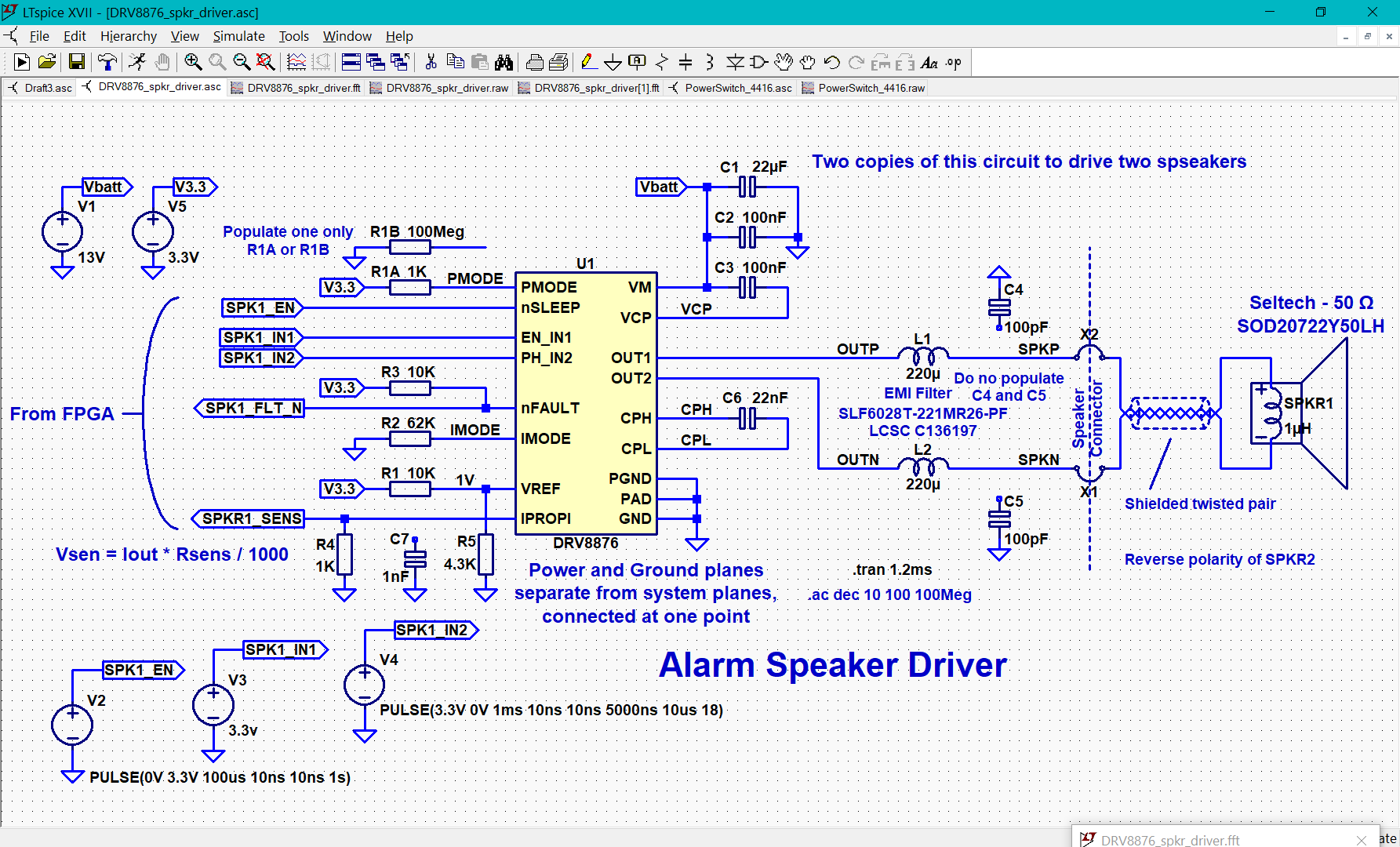This screenshot has height=847, width=1400.
Task: Cascade windows toolbar icon
Action: [376, 62]
